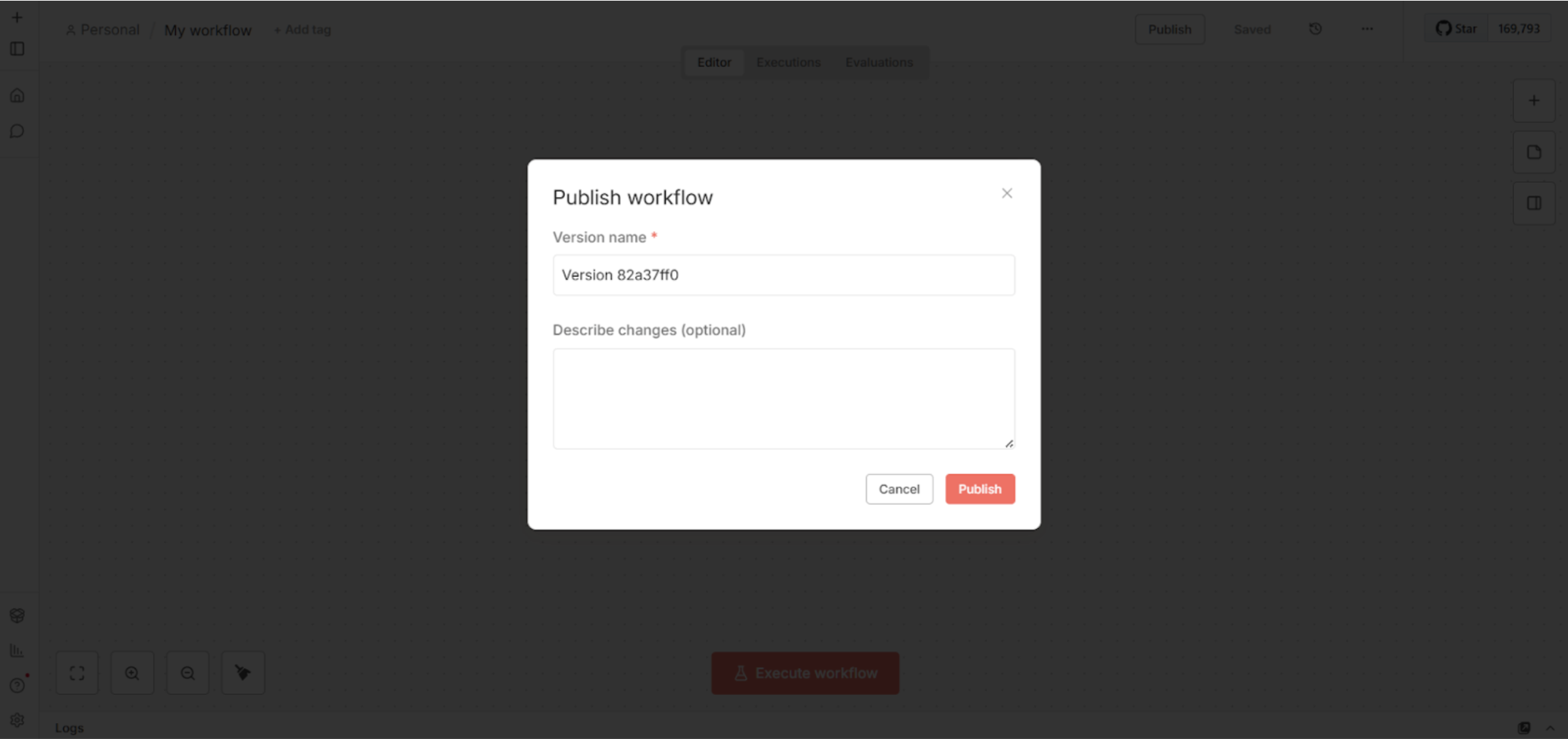Open the three-dot more options menu
Image resolution: width=1568 pixels, height=739 pixels.
coord(1366,29)
